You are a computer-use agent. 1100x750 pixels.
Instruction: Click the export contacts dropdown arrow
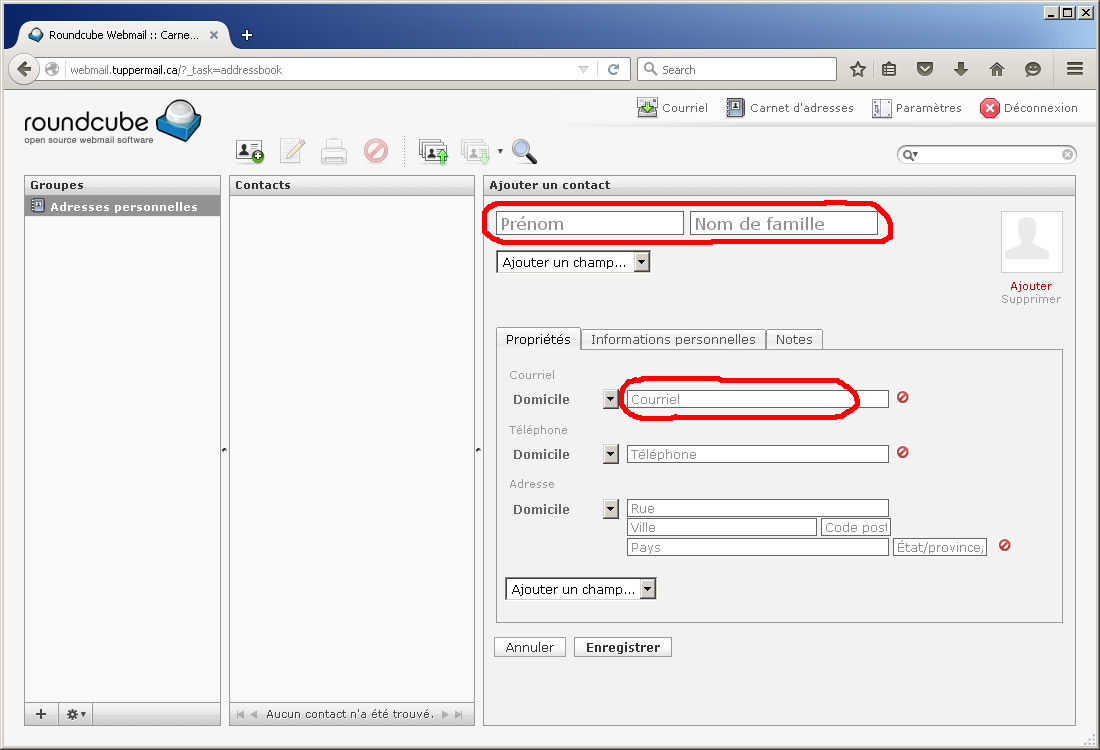(x=500, y=152)
